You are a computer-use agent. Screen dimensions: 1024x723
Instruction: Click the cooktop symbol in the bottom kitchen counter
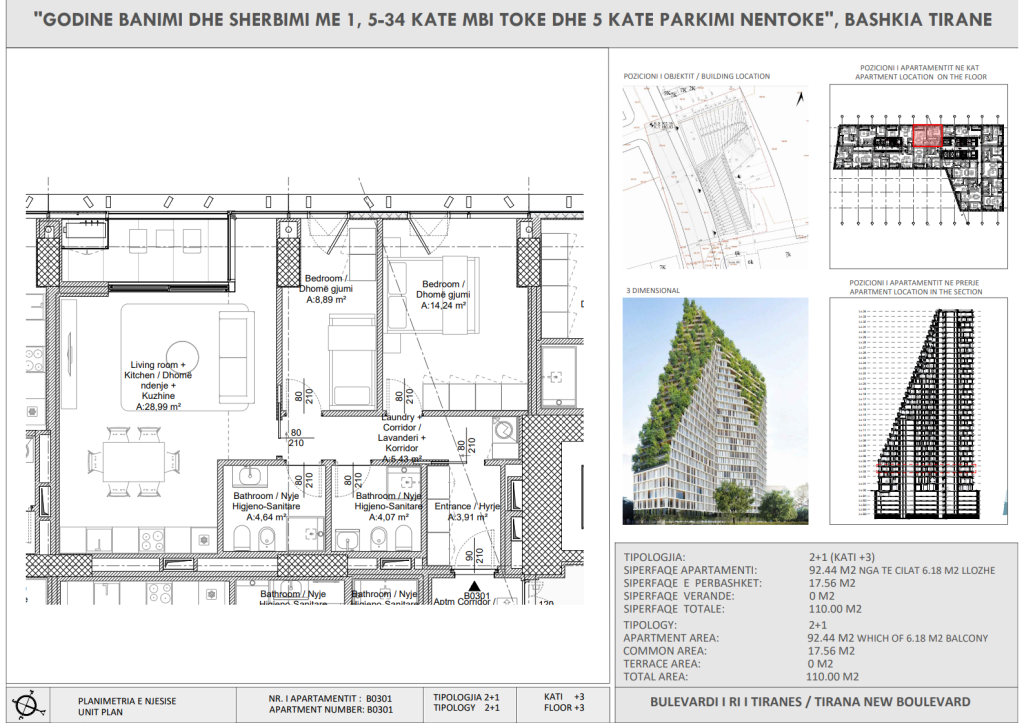click(152, 540)
